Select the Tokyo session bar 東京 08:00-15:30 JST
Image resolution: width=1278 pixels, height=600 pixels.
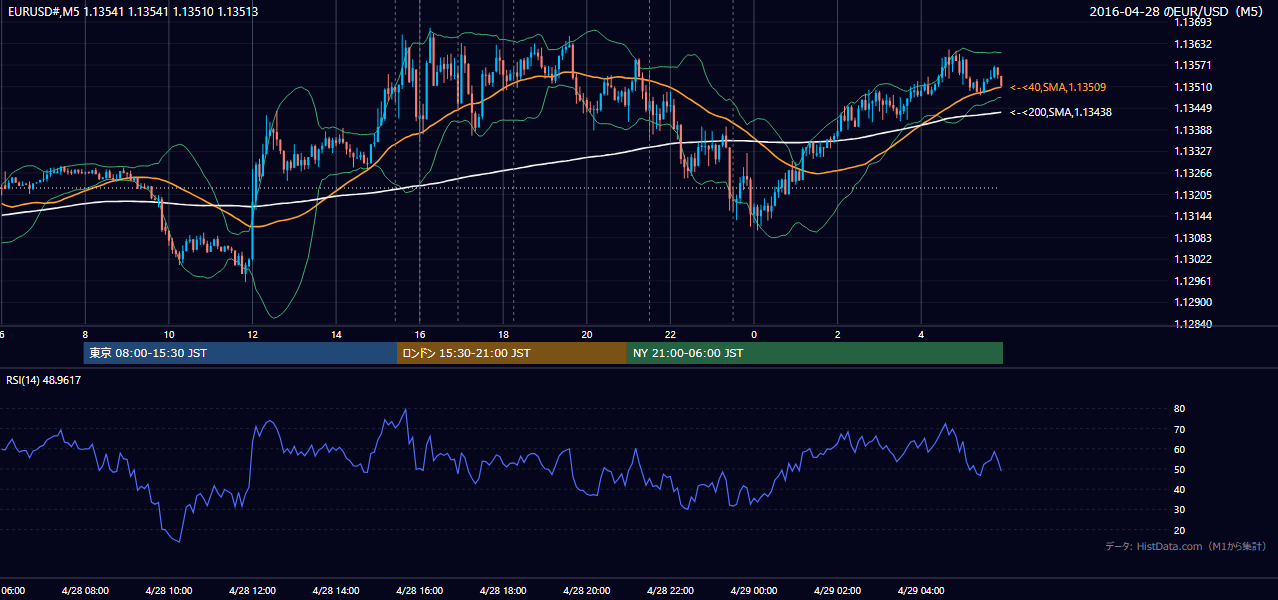(241, 353)
